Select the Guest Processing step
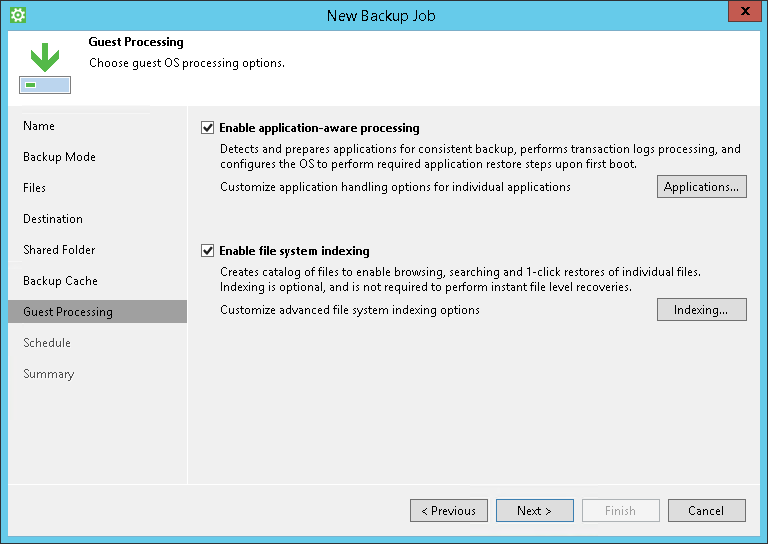The width and height of the screenshot is (768, 544). [x=68, y=312]
